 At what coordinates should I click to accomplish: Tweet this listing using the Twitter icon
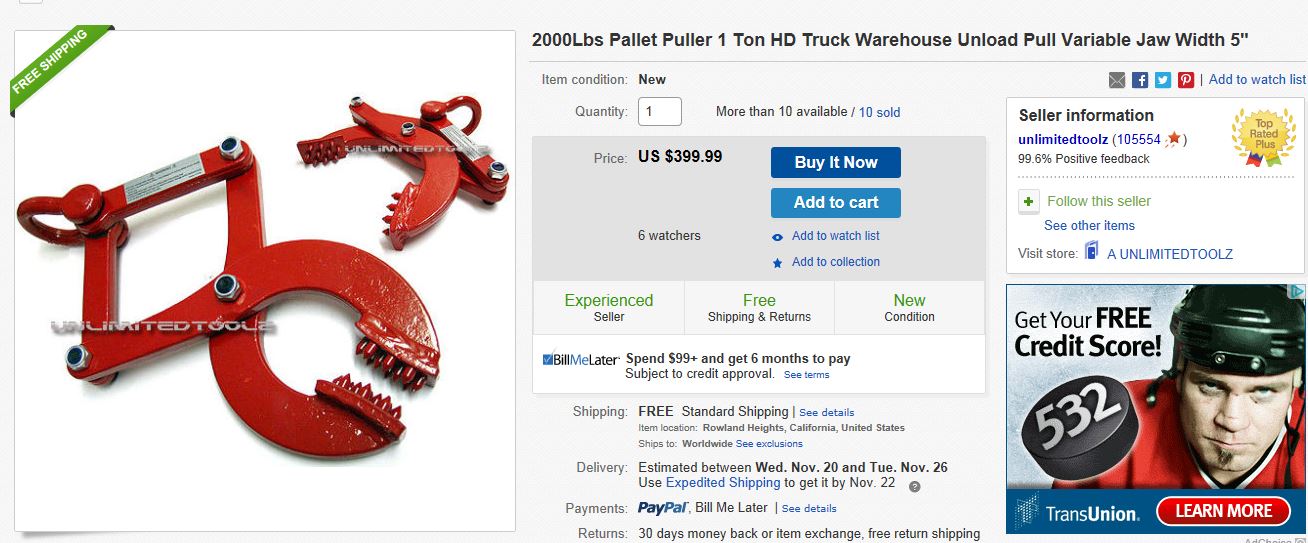point(1162,80)
